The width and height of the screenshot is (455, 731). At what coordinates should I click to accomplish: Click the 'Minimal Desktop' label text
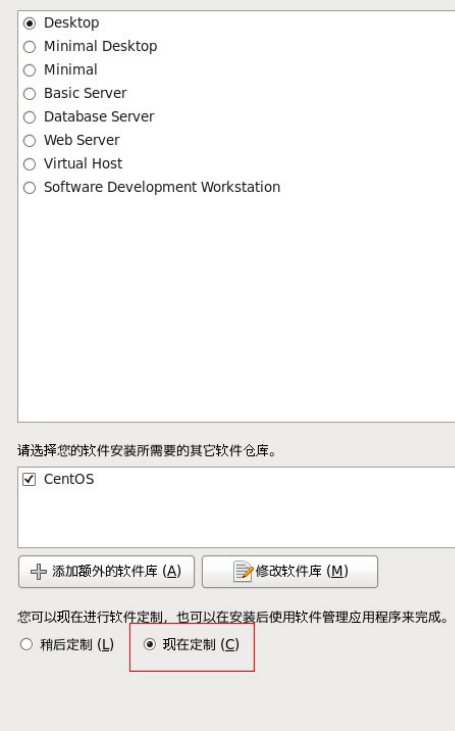point(101,46)
